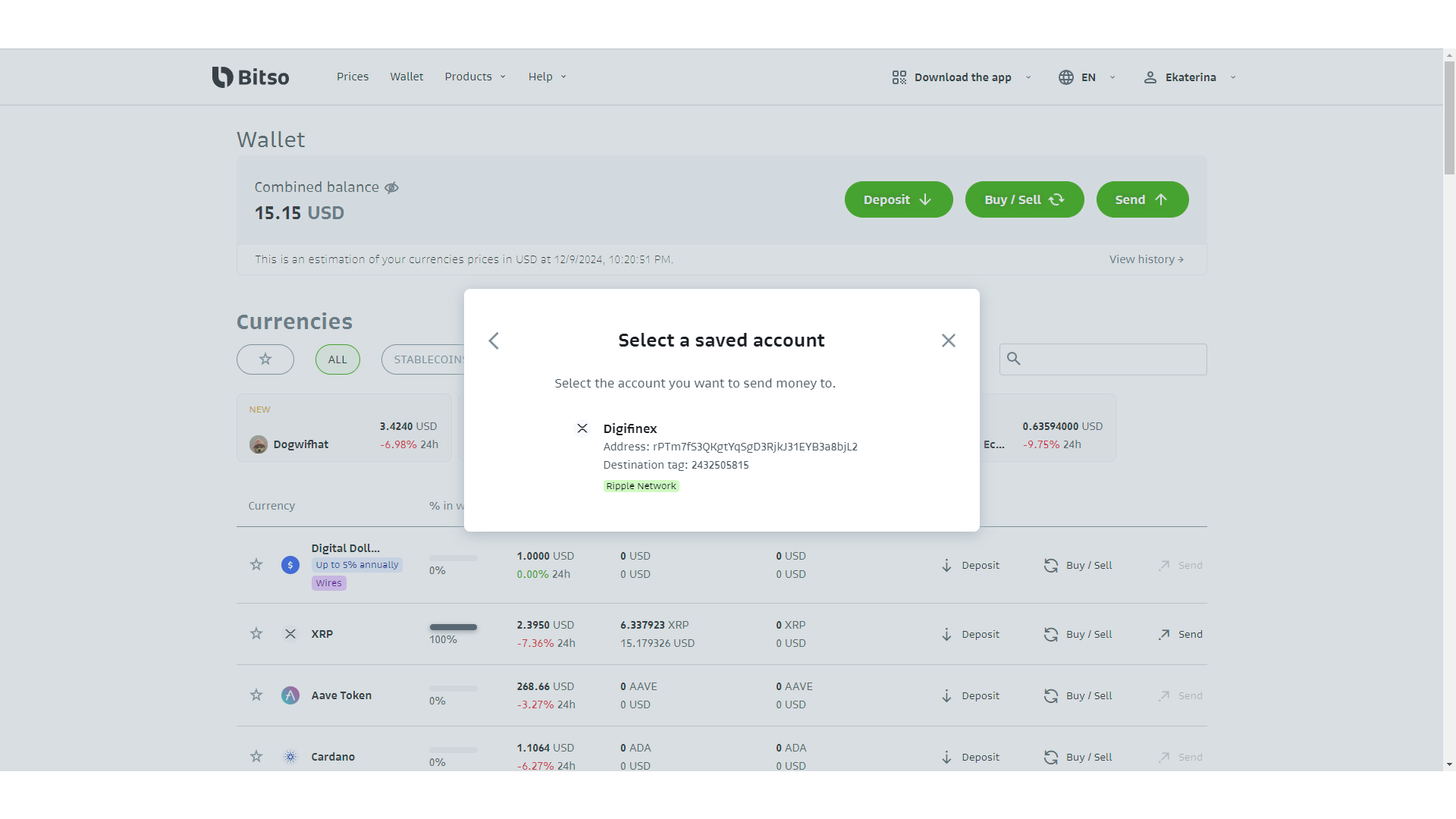Click the scrollbar down arrow
1456x819 pixels.
tap(1449, 764)
